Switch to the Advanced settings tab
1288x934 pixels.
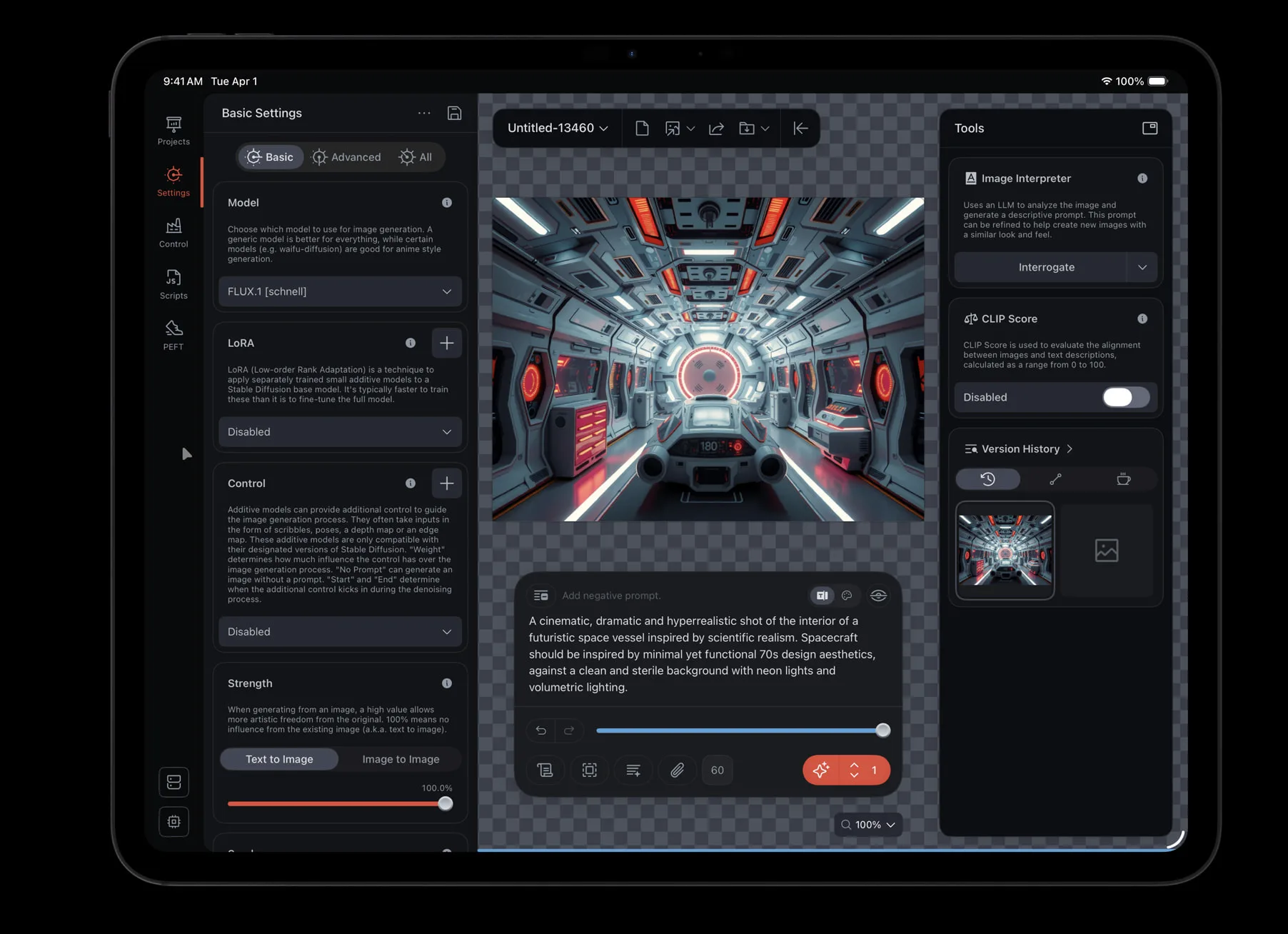pos(347,157)
